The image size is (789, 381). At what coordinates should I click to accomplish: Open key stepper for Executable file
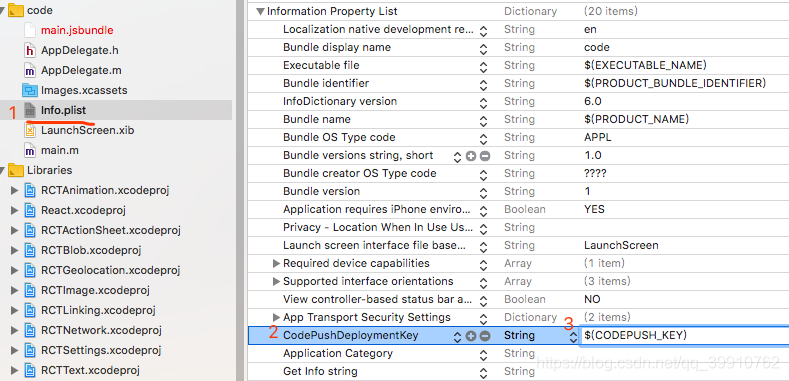point(483,67)
